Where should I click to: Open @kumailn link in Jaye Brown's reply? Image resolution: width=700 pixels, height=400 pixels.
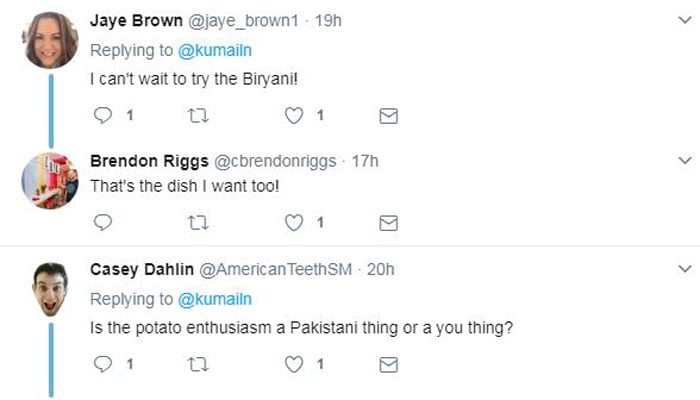(x=215, y=48)
